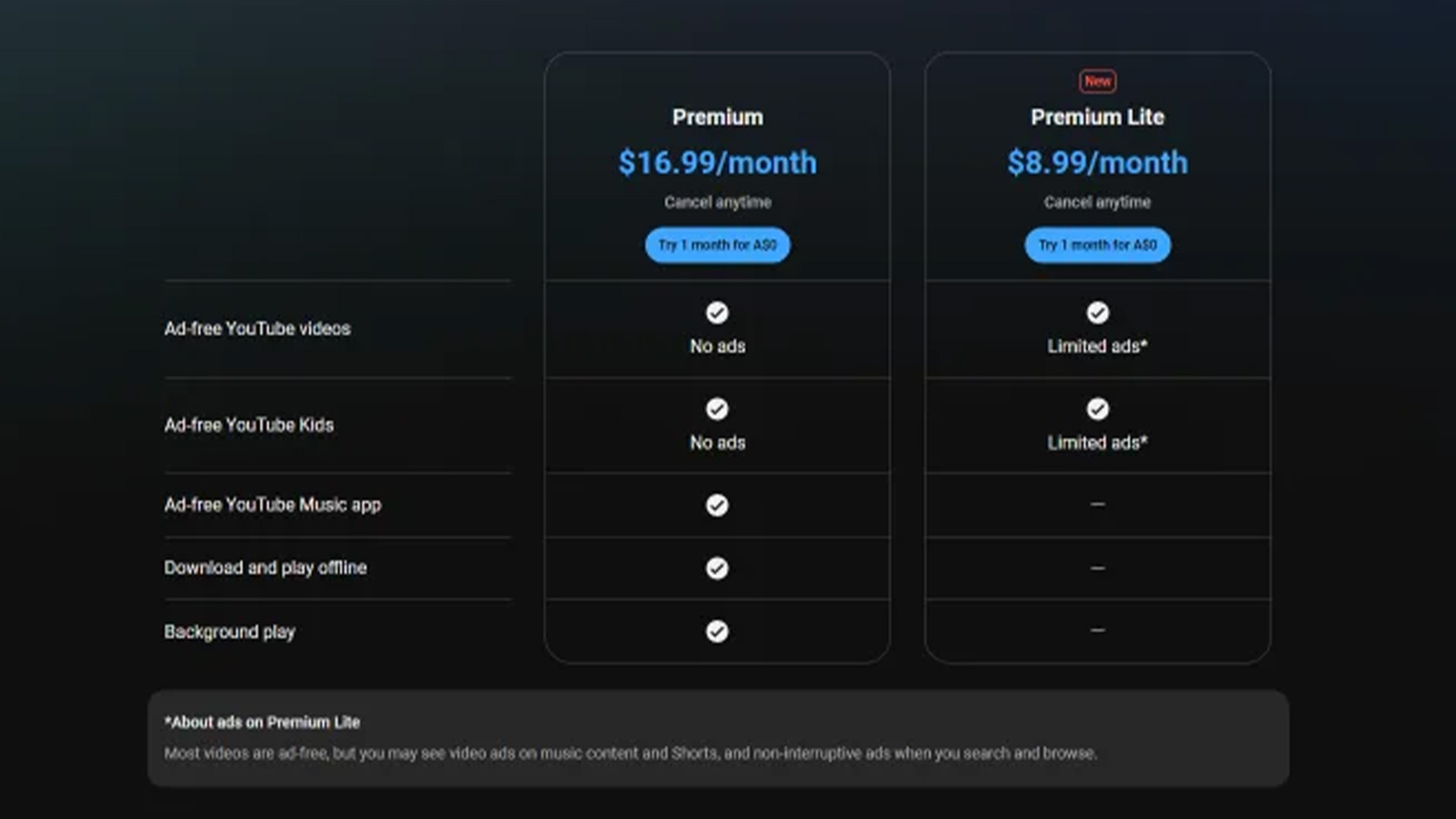Click the Premium Lite checkmark for ad-free YouTube videos
The image size is (1456, 819).
(1097, 312)
